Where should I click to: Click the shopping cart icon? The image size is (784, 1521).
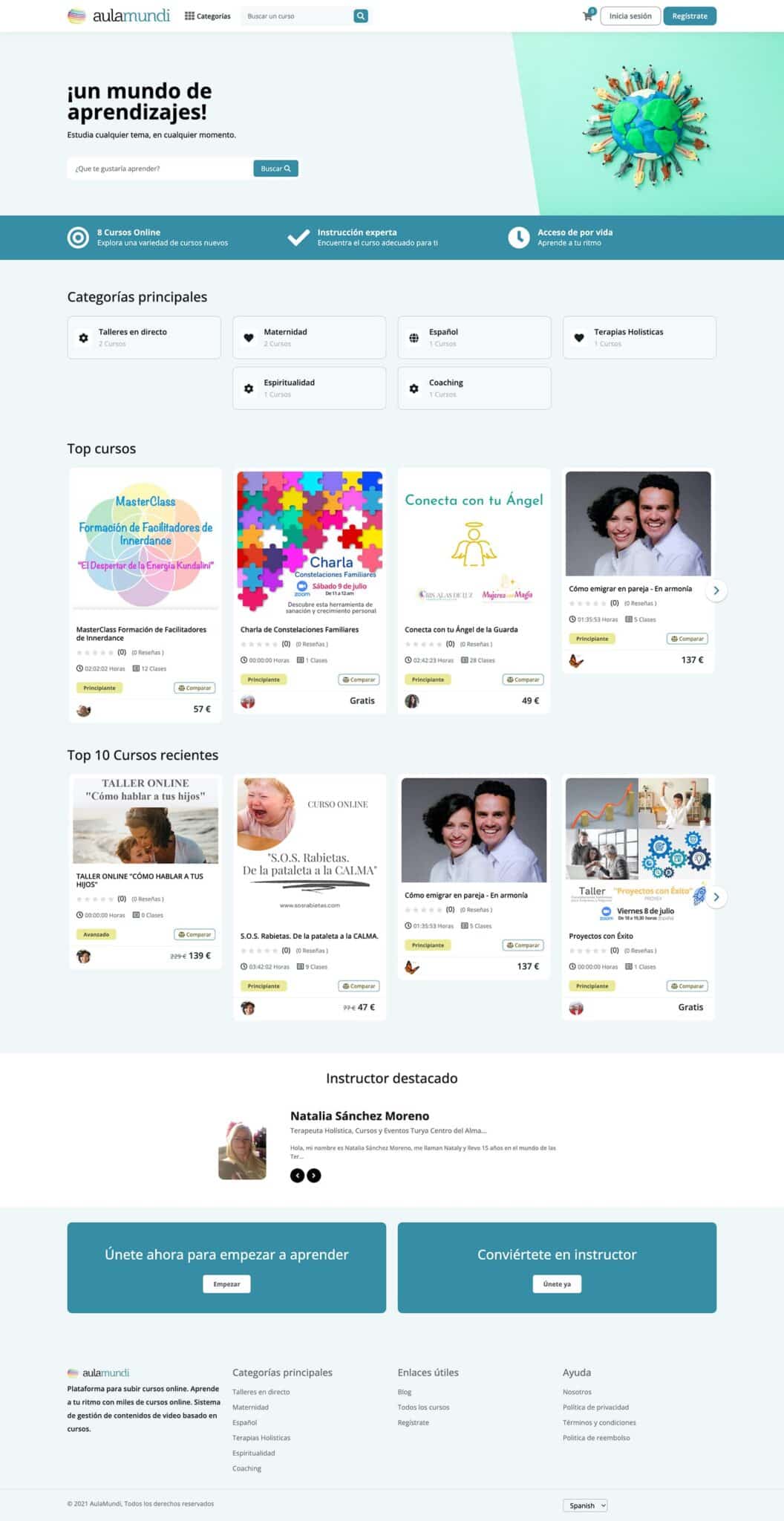[x=588, y=16]
